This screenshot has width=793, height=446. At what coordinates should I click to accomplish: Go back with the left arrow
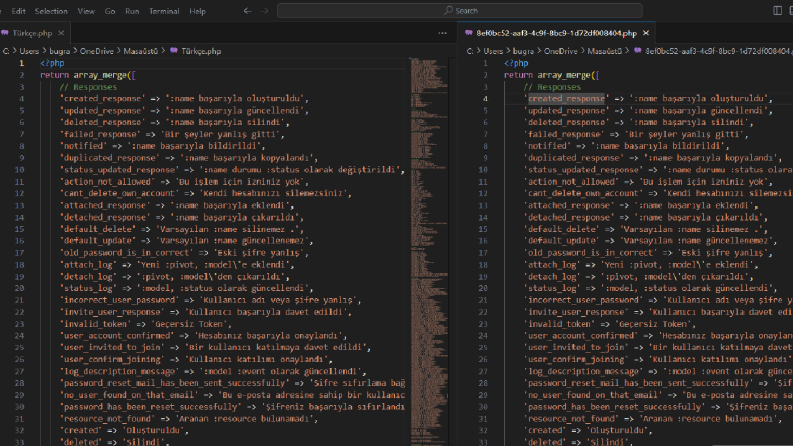coord(247,11)
